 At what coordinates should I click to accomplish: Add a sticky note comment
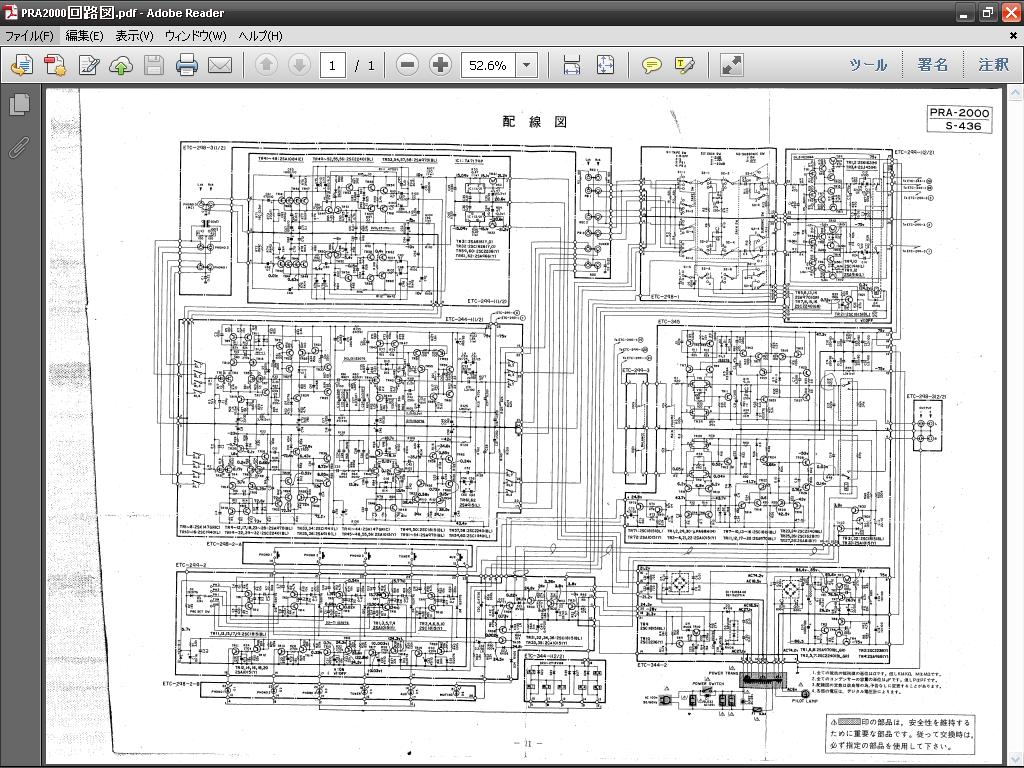[x=651, y=65]
